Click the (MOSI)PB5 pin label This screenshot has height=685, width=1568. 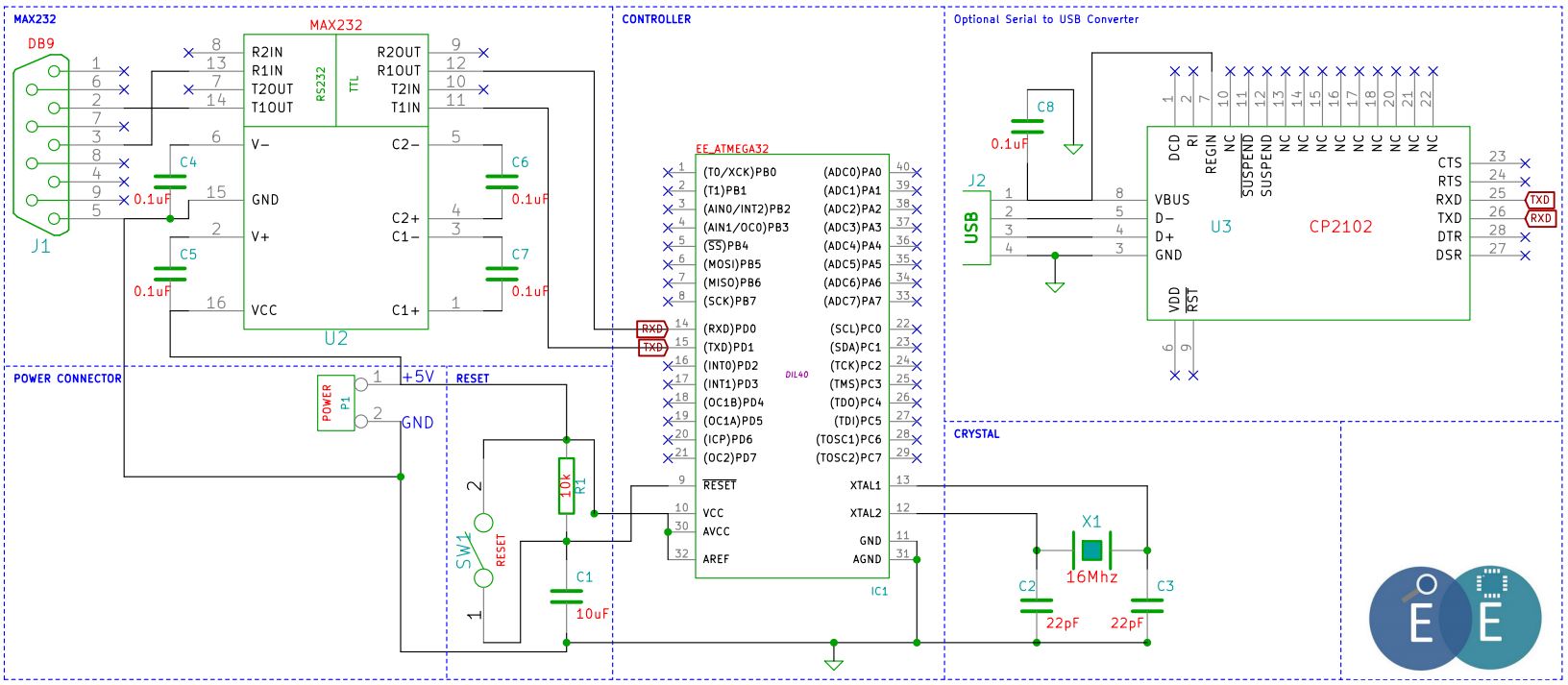point(732,264)
